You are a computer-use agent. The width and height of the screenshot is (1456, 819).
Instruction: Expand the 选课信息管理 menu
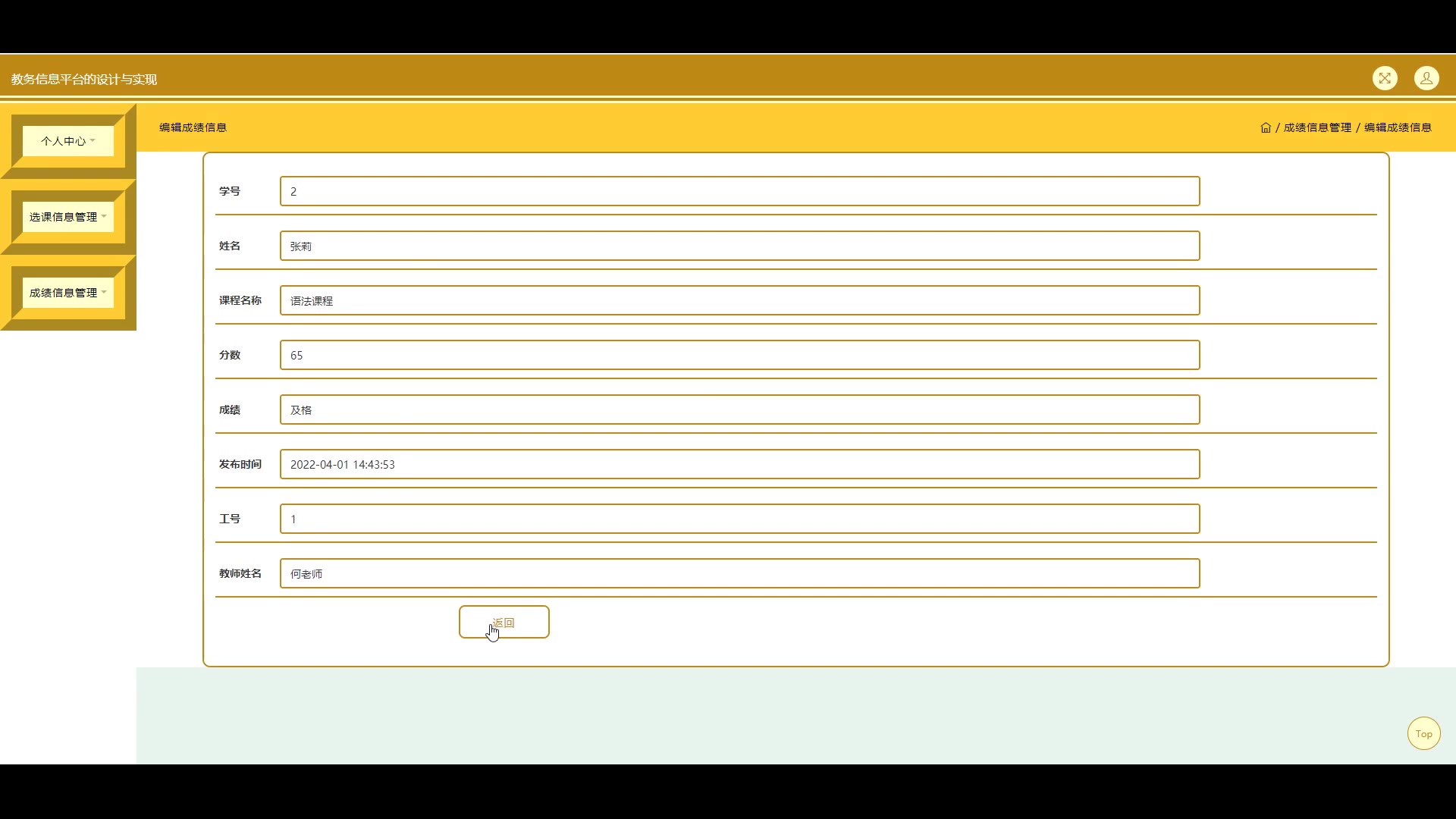68,217
